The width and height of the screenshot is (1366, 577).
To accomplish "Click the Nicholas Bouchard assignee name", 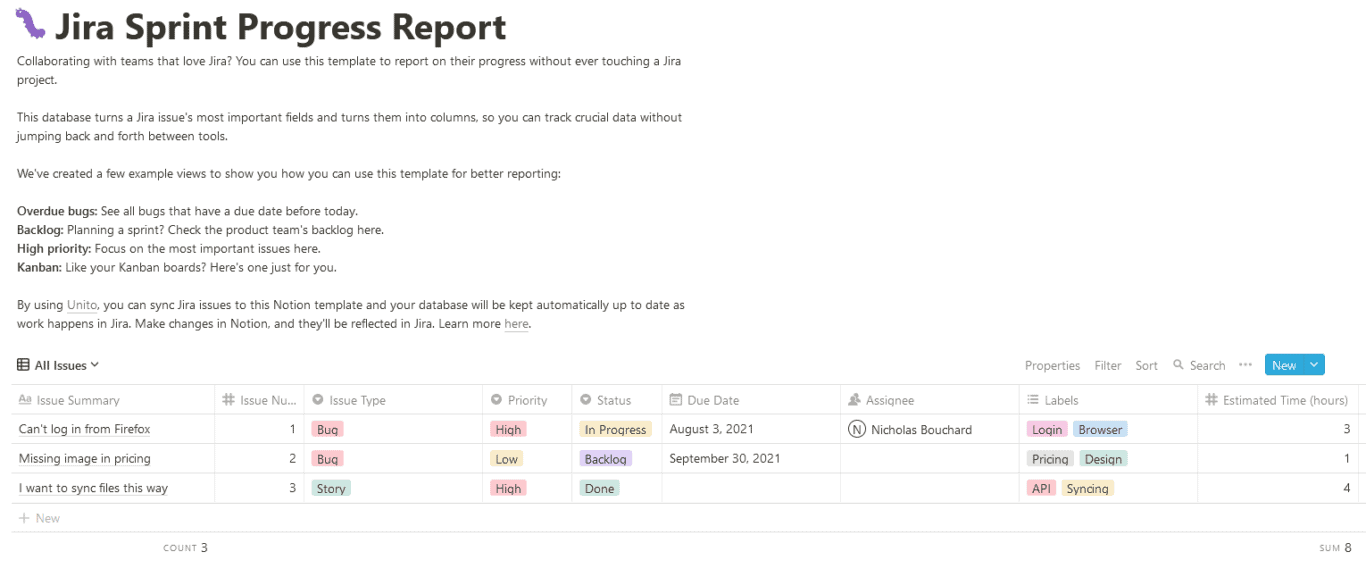I will 921,429.
